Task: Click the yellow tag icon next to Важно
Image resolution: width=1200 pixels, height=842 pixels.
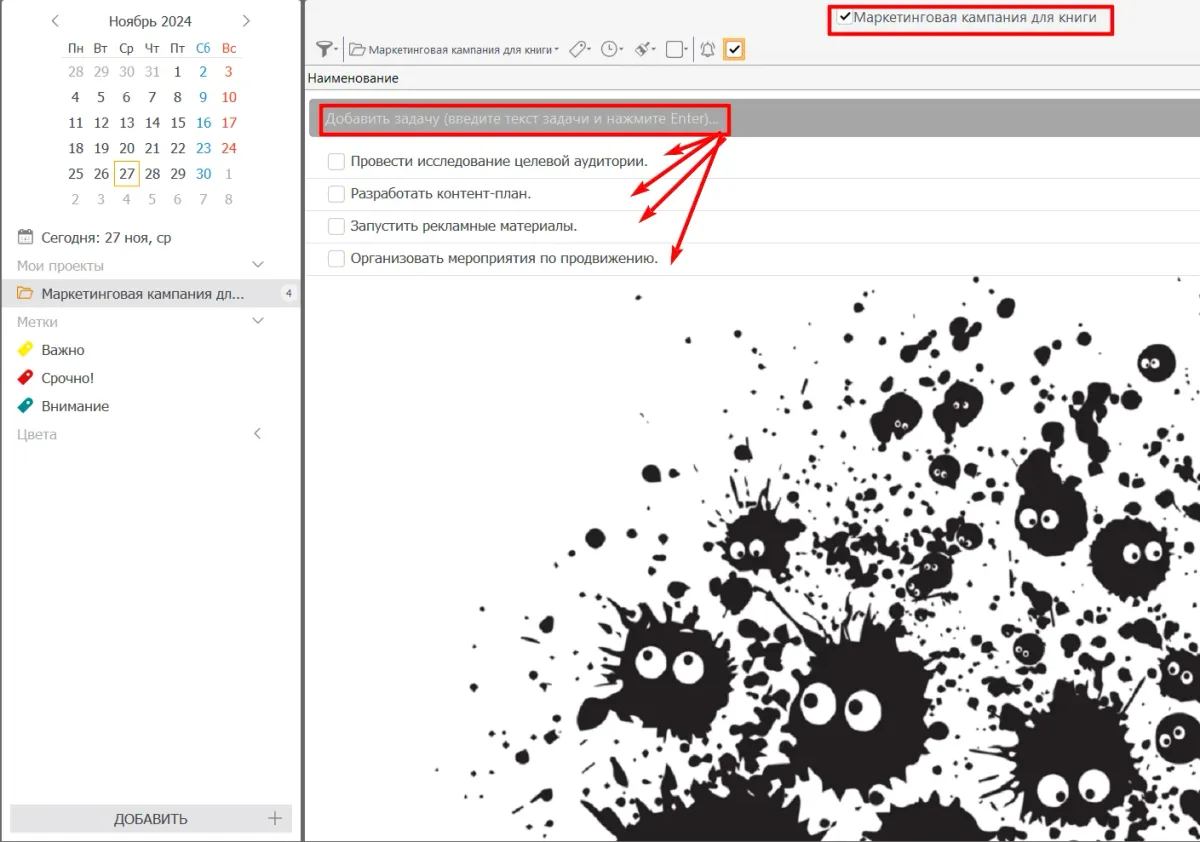Action: [x=26, y=350]
